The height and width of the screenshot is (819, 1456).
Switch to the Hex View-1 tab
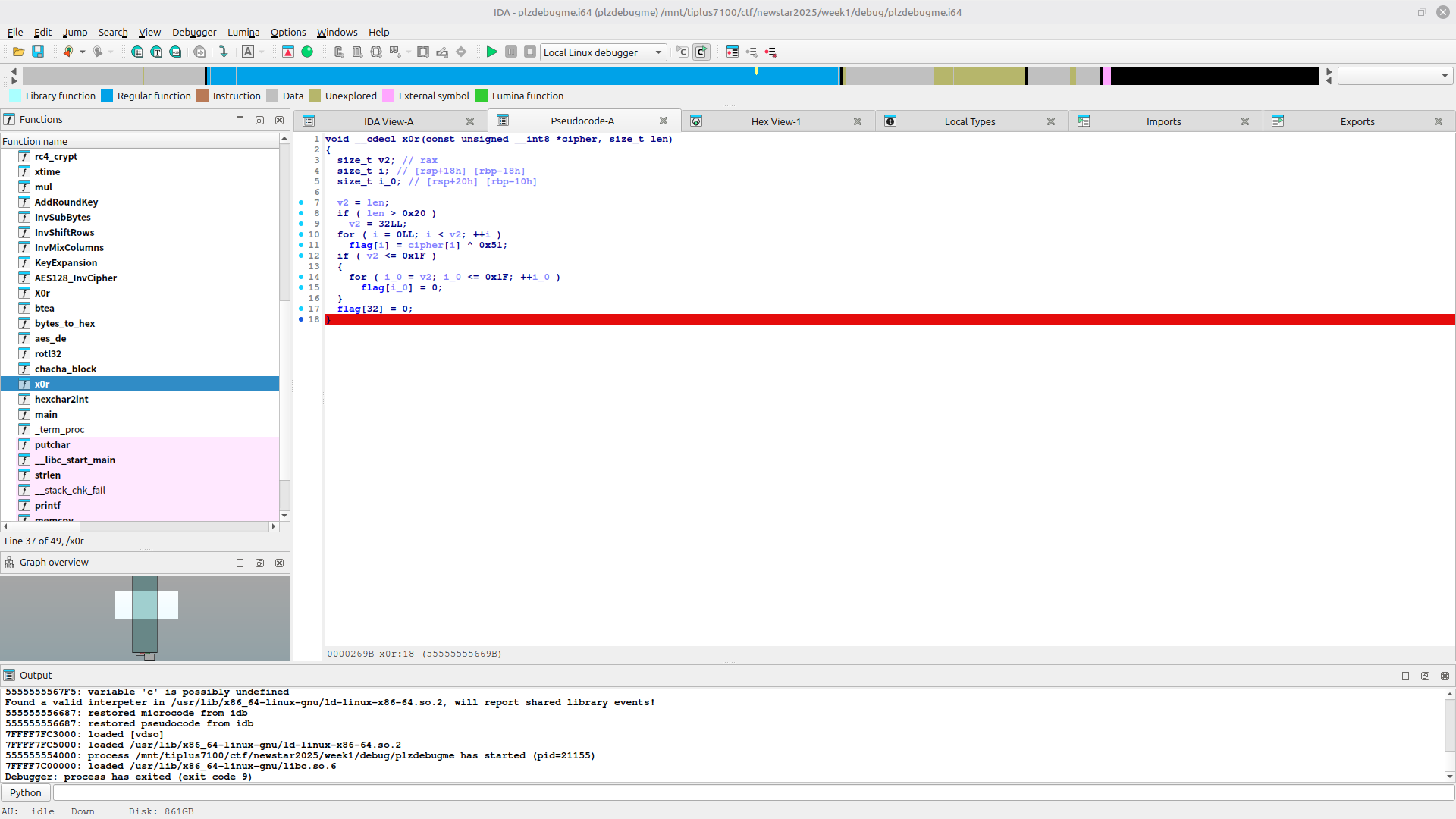[775, 121]
